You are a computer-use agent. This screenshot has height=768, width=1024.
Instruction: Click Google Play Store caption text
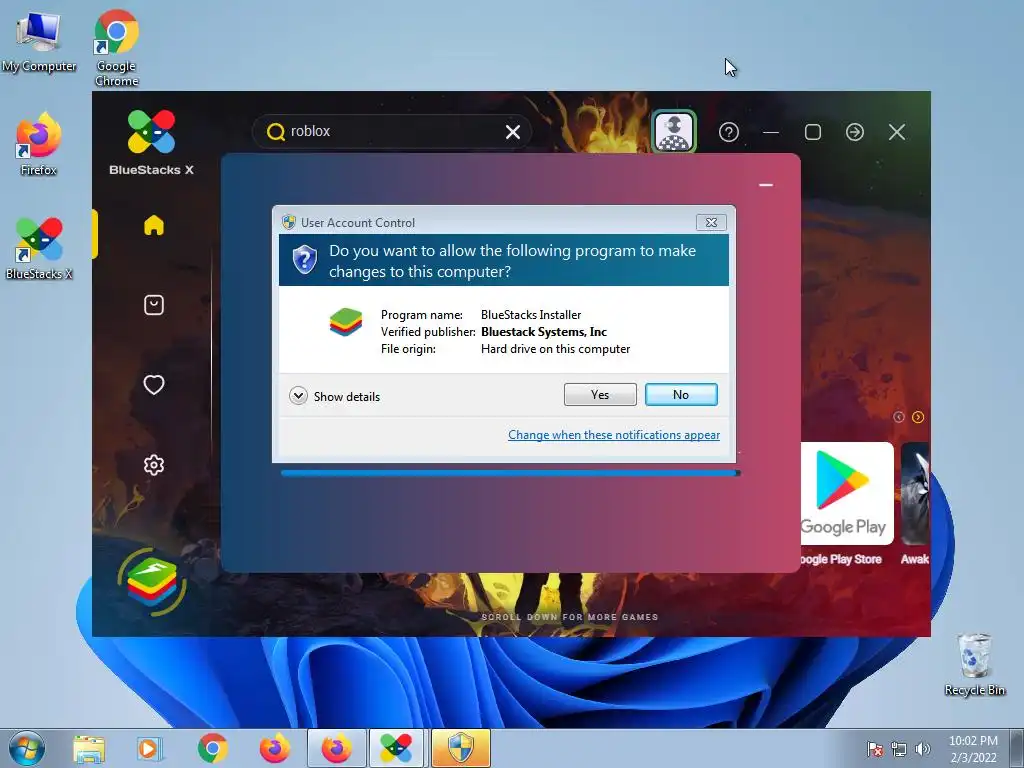click(x=840, y=559)
